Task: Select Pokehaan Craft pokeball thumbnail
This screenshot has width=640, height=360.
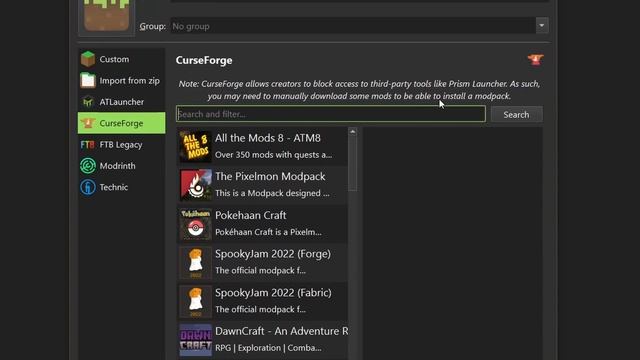Action: (196, 224)
